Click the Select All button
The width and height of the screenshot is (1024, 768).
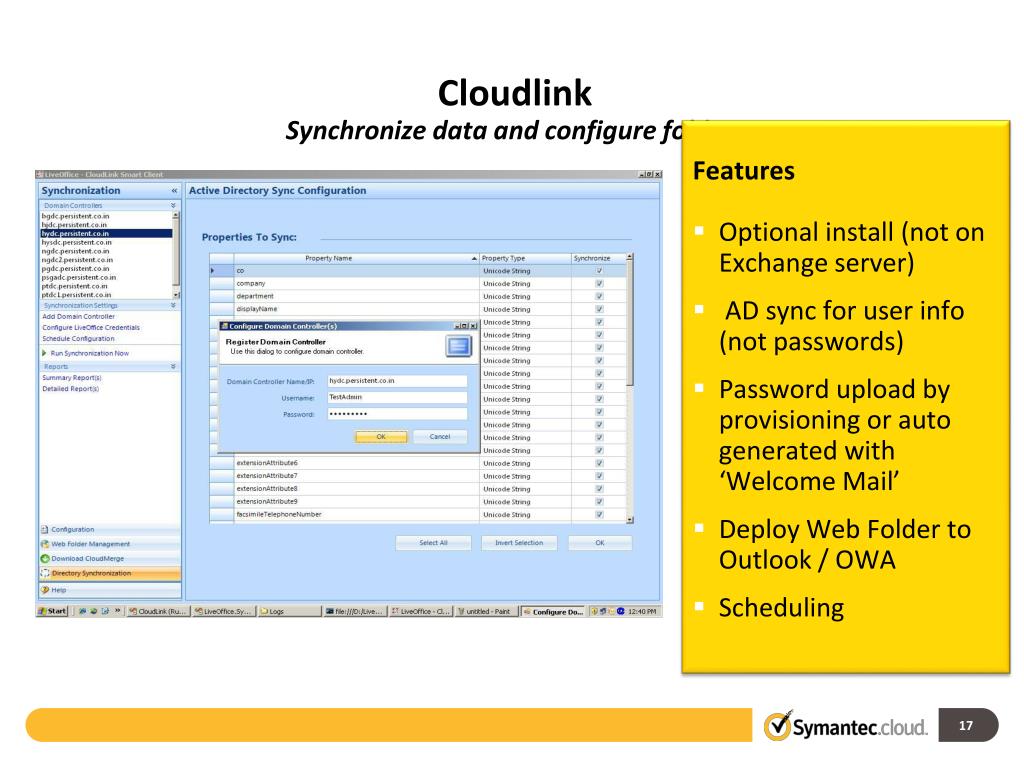[433, 543]
